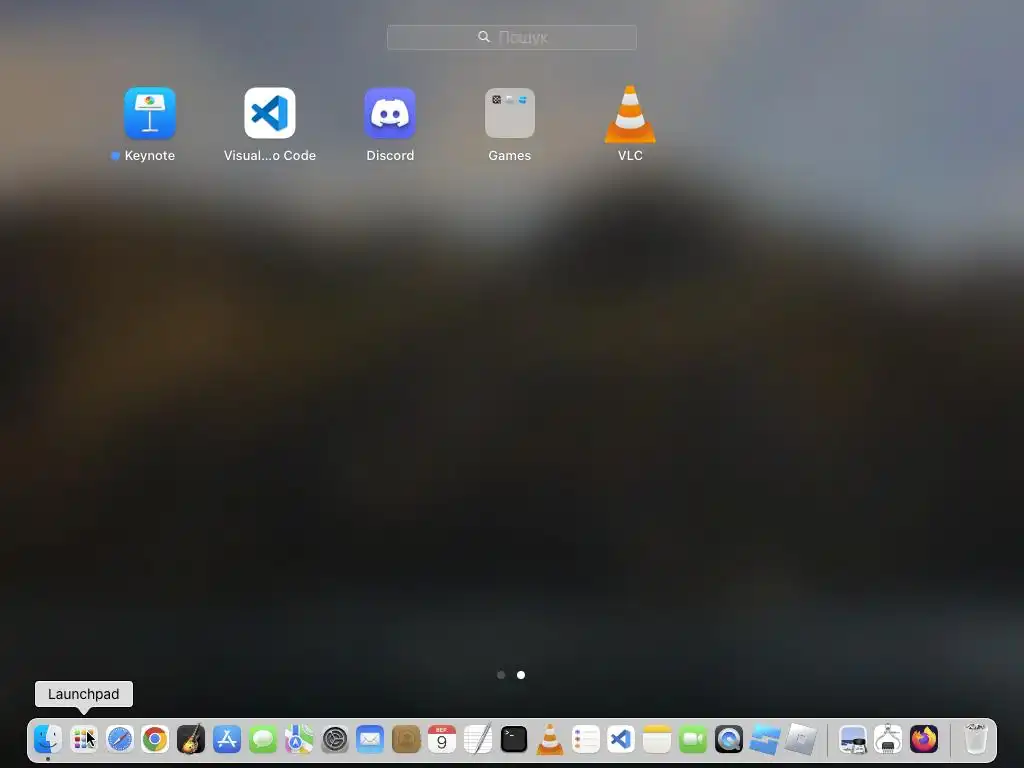Click the Launchpad icon in the Dock

click(84, 739)
